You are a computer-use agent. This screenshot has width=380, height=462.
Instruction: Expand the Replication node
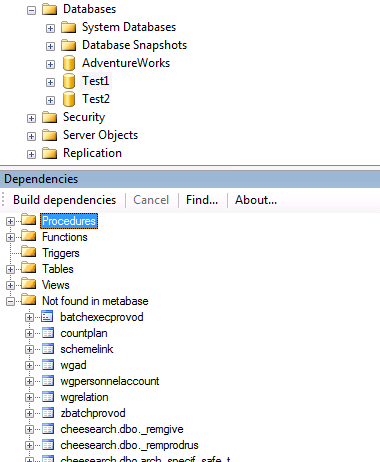(x=31, y=154)
